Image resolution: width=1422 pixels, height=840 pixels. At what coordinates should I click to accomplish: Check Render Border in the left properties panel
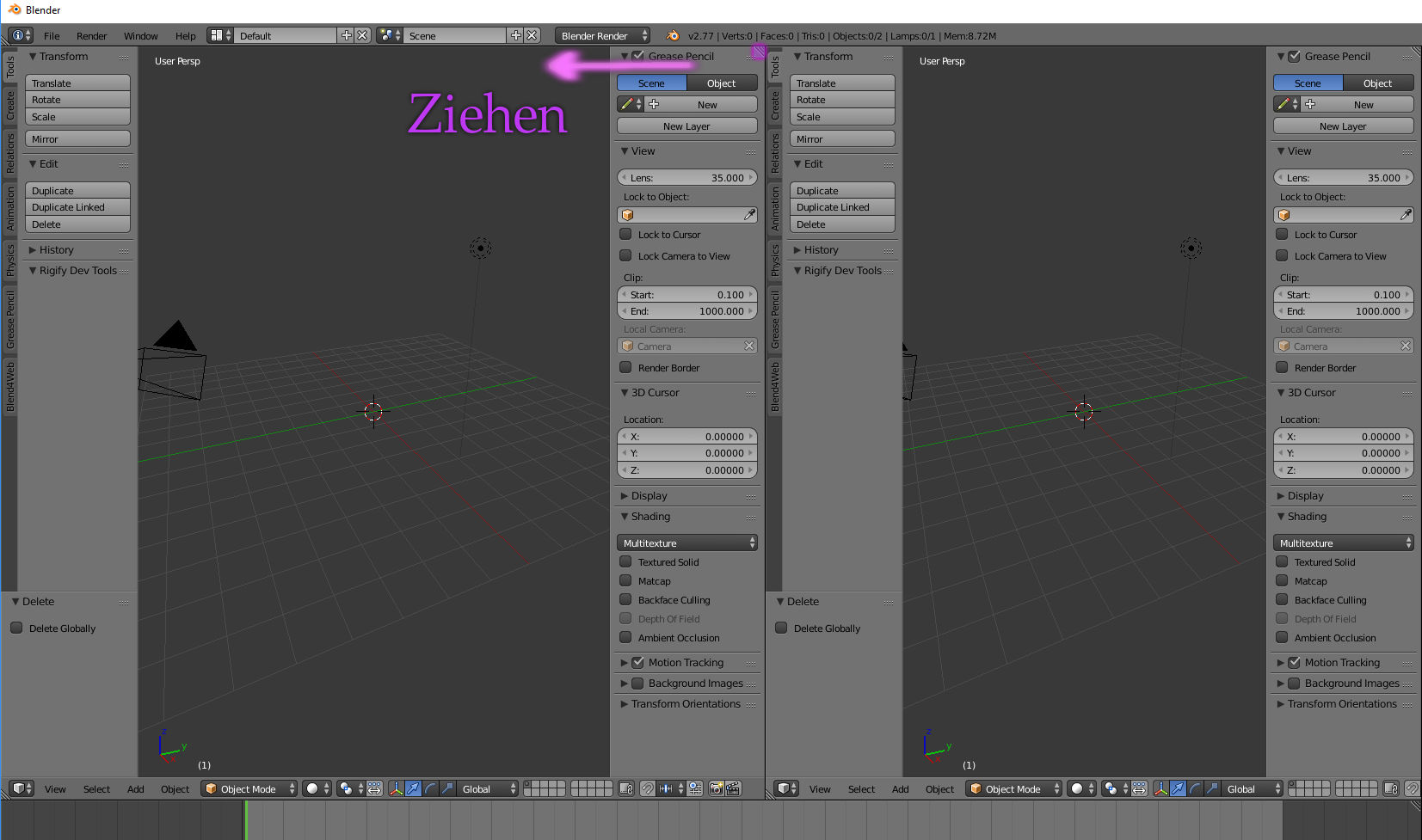625,367
